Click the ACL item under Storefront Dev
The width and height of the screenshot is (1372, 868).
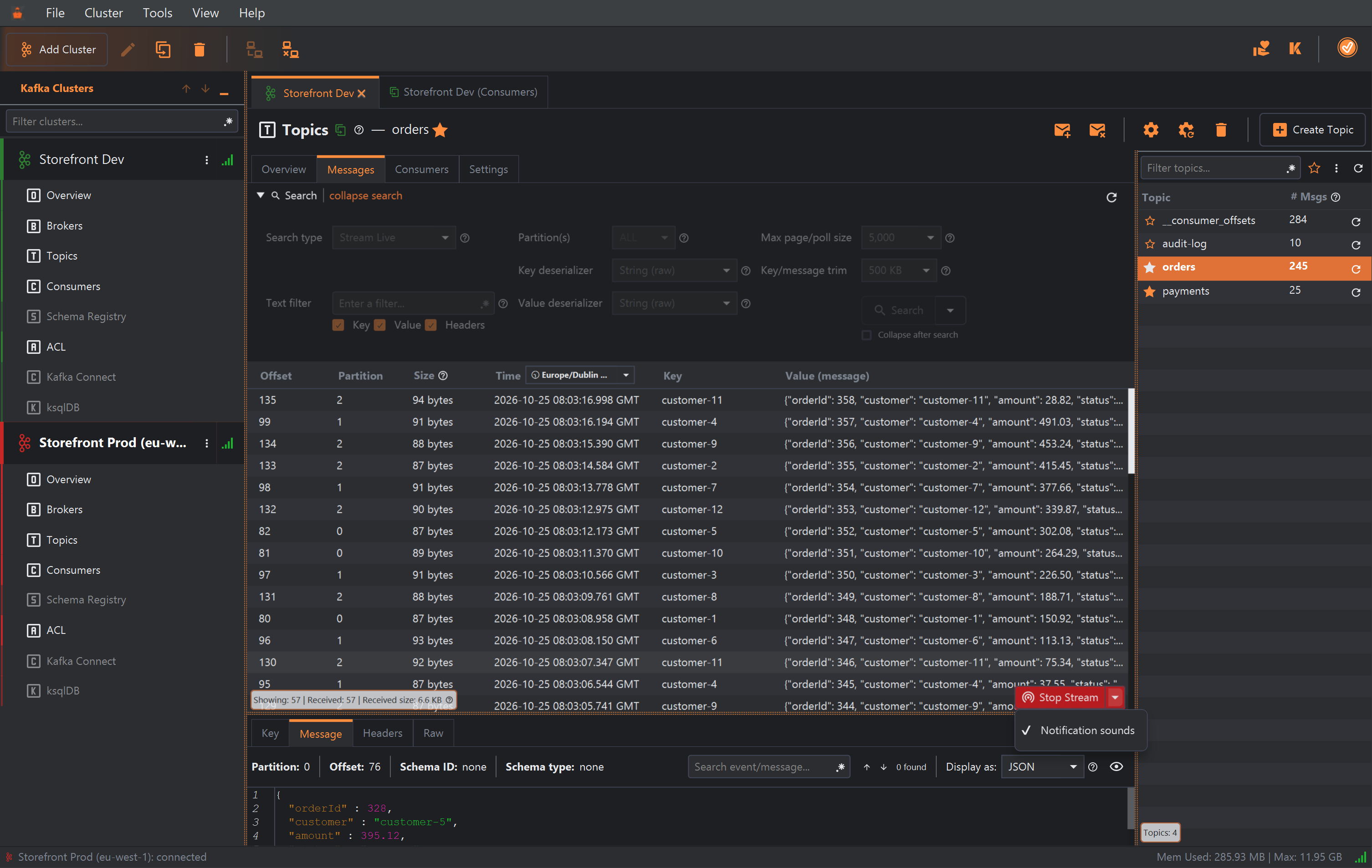pos(56,346)
